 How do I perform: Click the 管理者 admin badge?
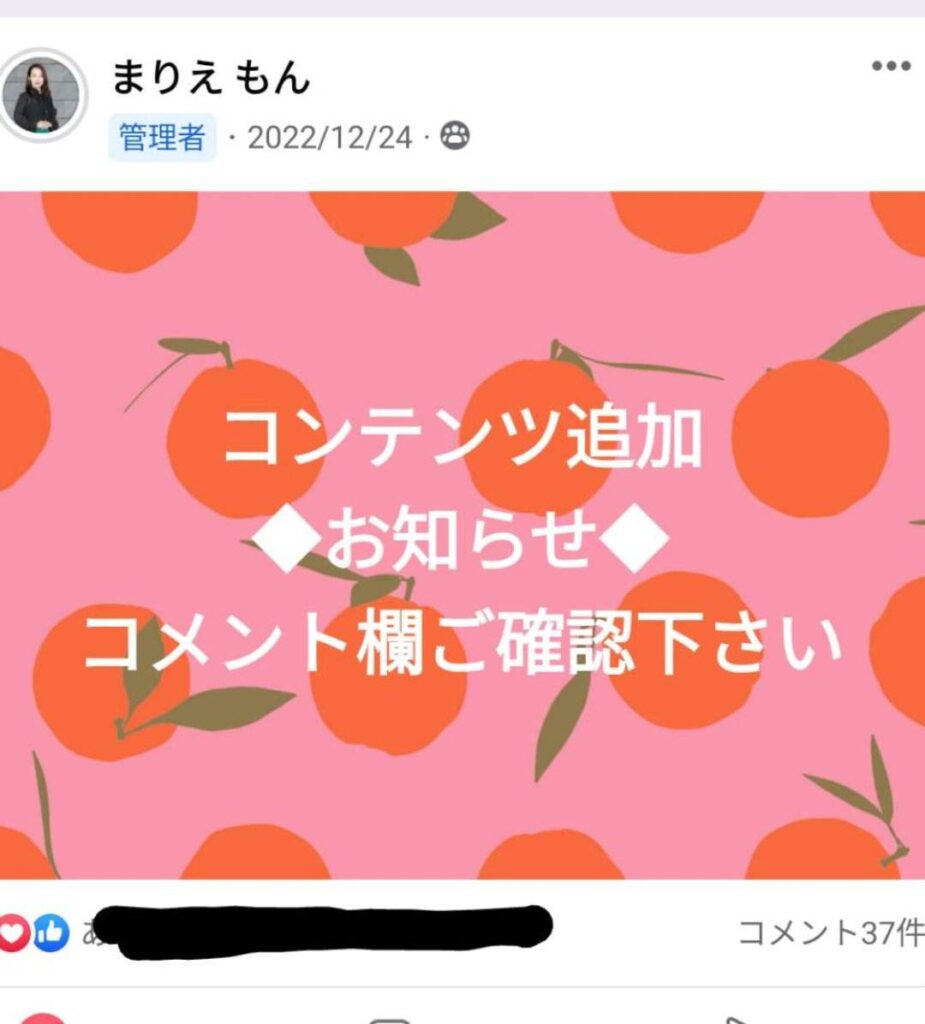[162, 137]
